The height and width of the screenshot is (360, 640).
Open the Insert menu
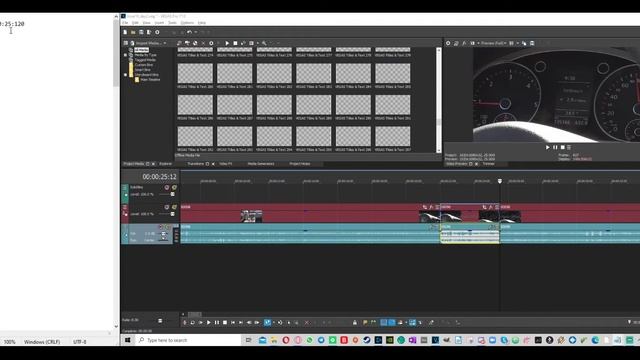159,23
